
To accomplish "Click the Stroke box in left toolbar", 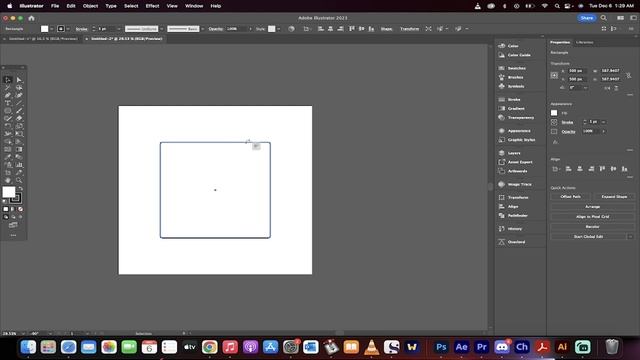I will [16, 198].
